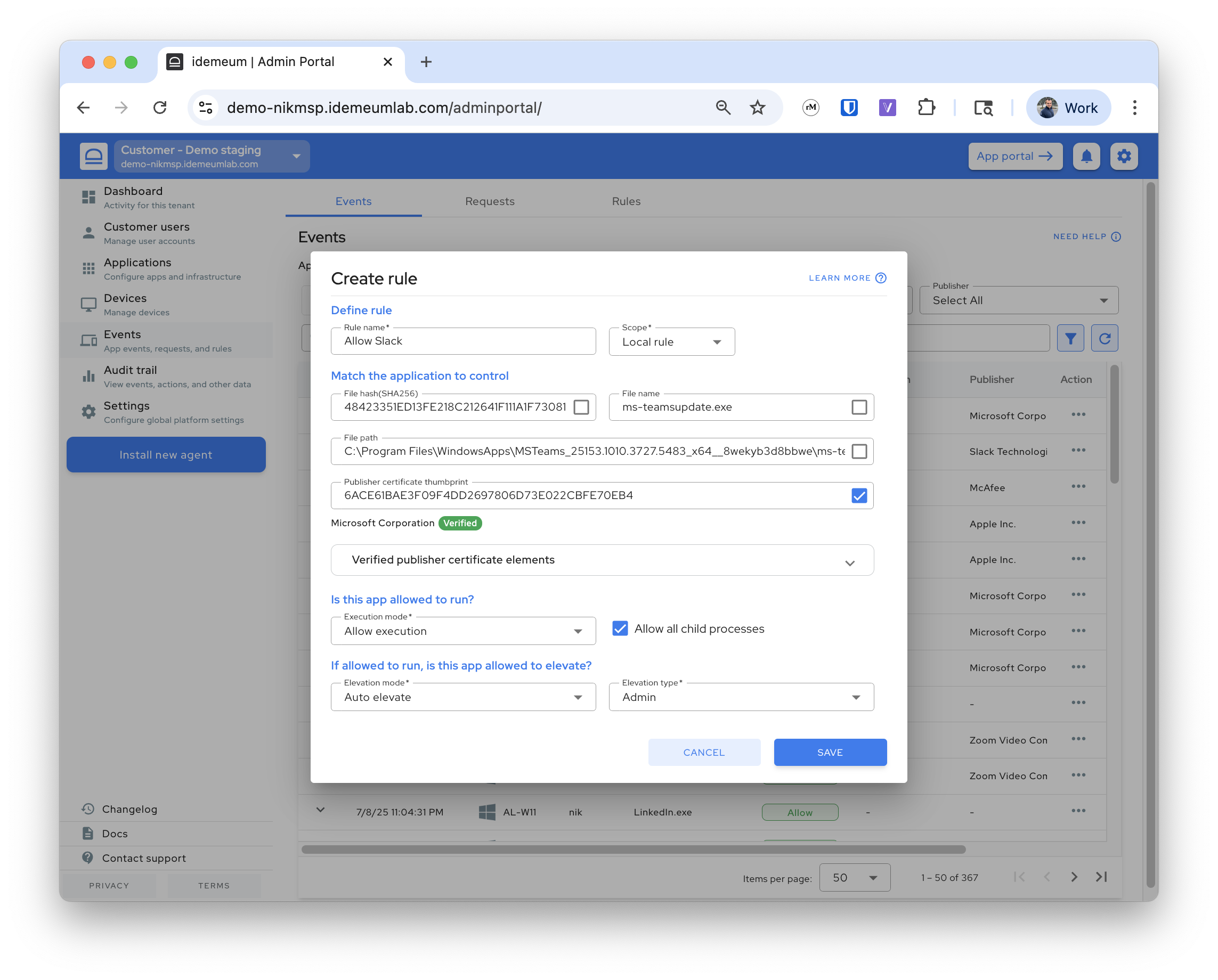Open a new browser tab
1218x980 pixels.
[427, 62]
